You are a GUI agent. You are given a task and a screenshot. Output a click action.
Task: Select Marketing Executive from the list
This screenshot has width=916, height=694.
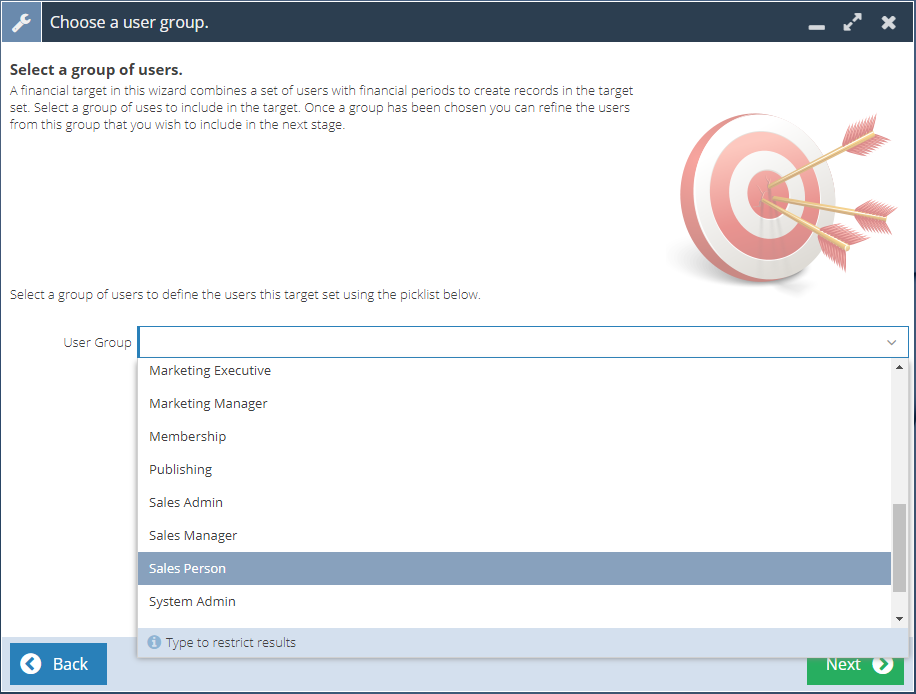point(514,370)
